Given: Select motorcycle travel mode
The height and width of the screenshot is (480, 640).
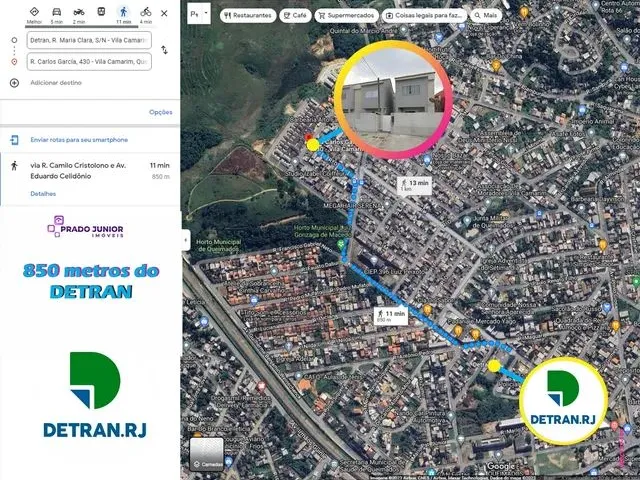Looking at the screenshot, I should click(79, 11).
